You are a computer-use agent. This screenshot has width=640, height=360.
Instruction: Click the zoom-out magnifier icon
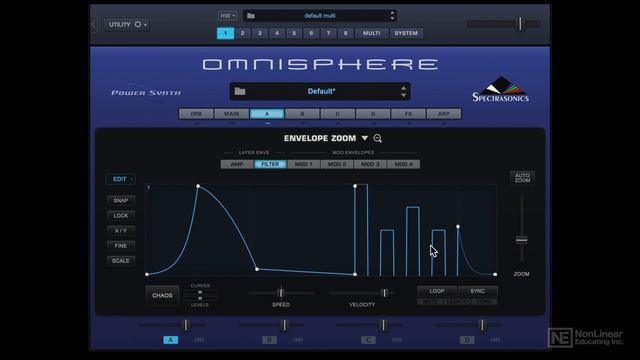(378, 138)
